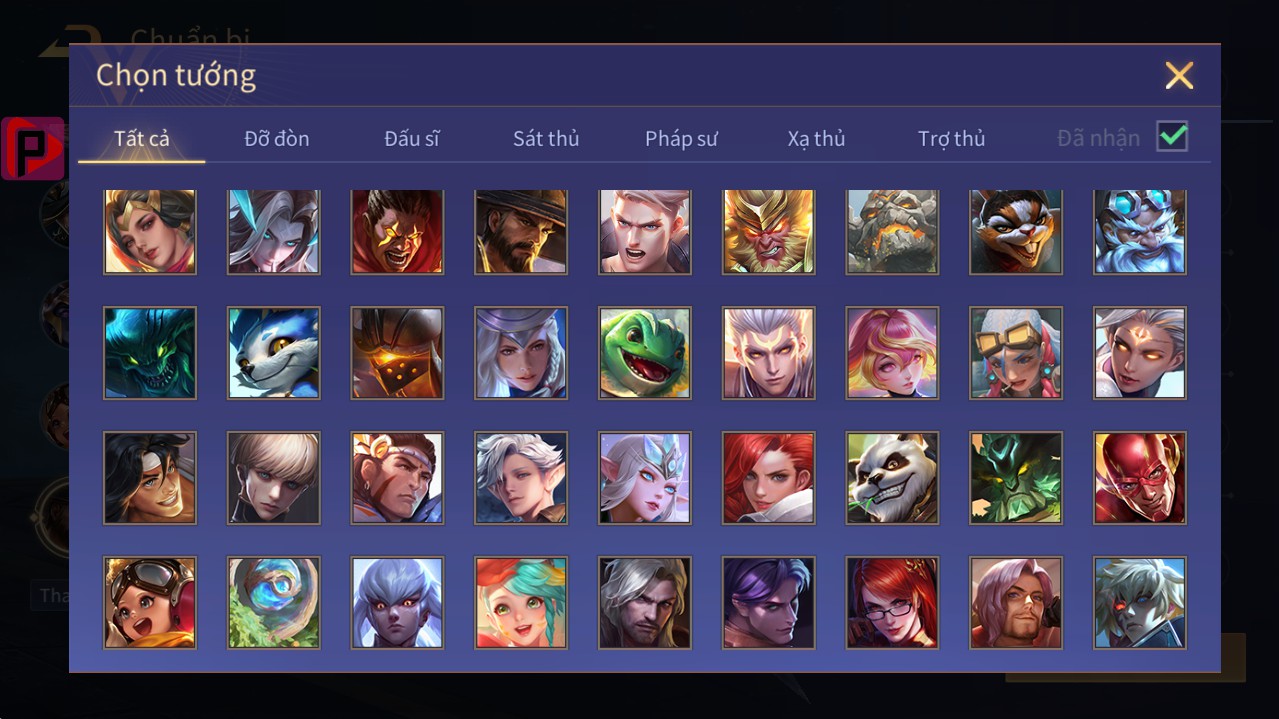
Task: Select the golden monkey king hero portrait
Action: coord(768,231)
